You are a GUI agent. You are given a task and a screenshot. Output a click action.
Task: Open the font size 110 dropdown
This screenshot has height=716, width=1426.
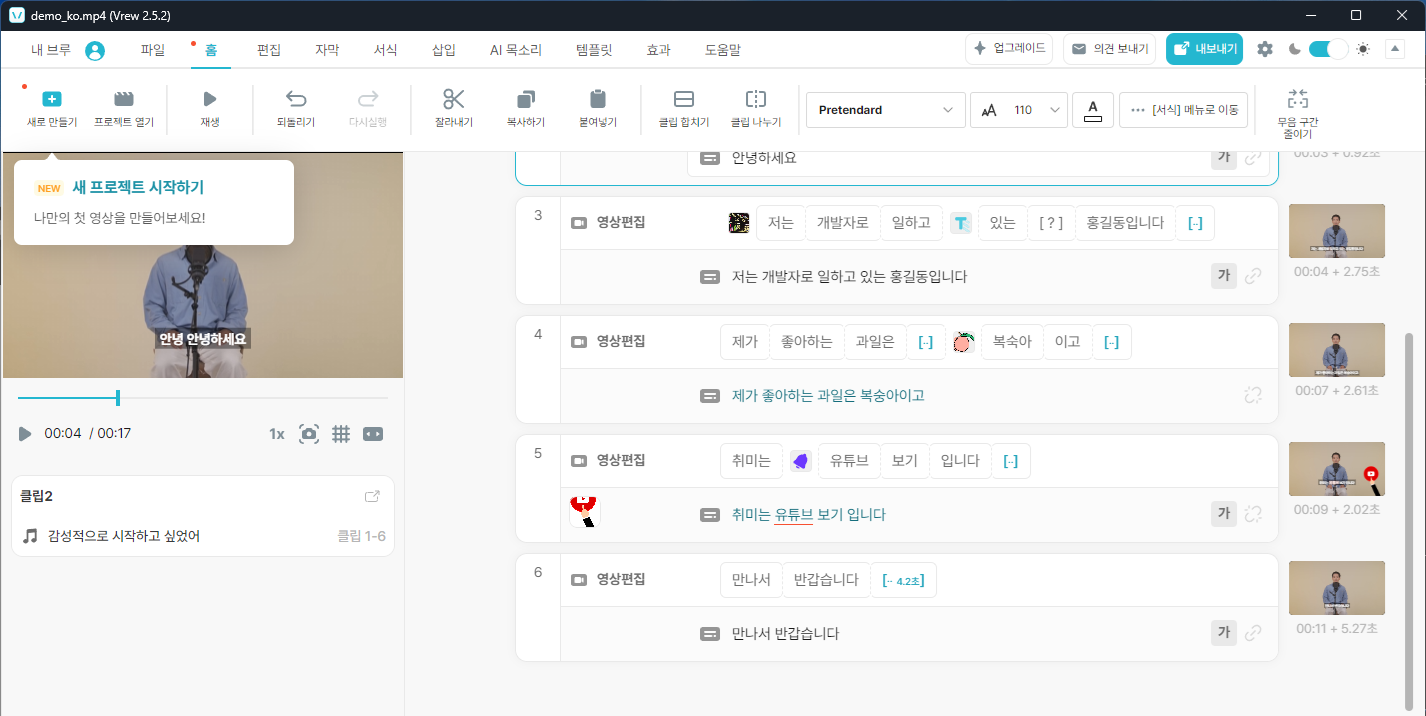click(1019, 110)
